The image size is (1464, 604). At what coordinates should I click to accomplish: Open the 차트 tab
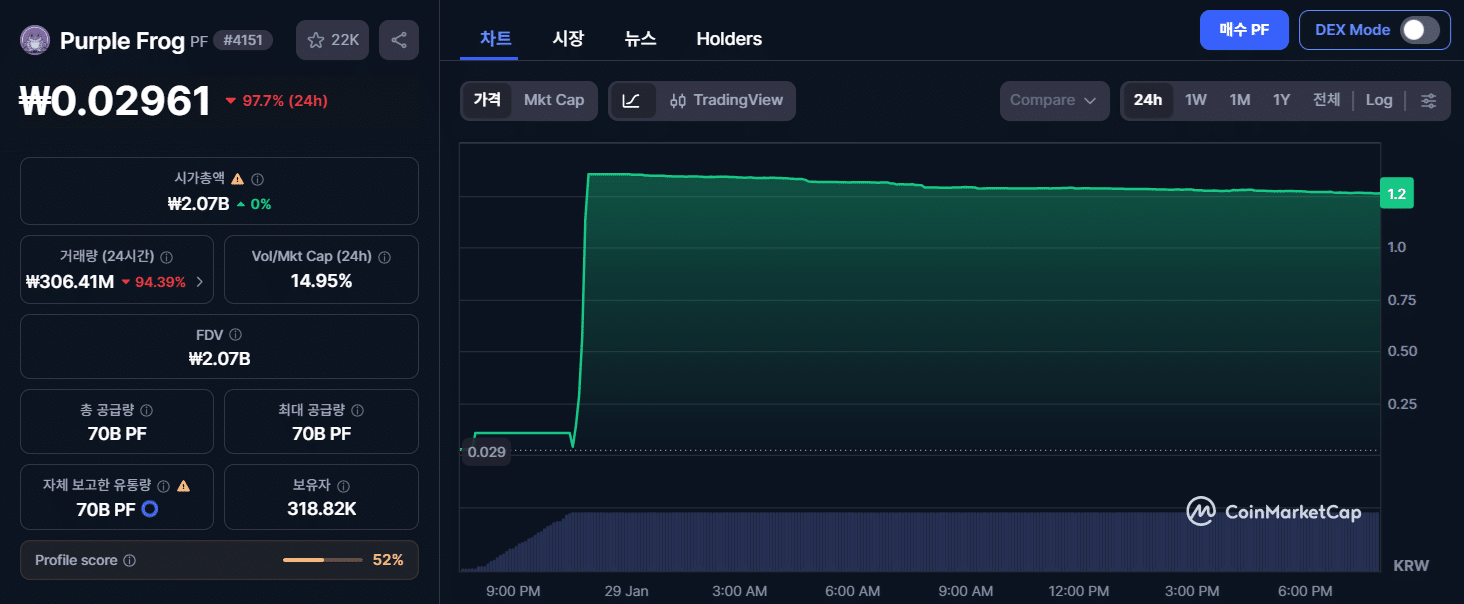[x=495, y=39]
